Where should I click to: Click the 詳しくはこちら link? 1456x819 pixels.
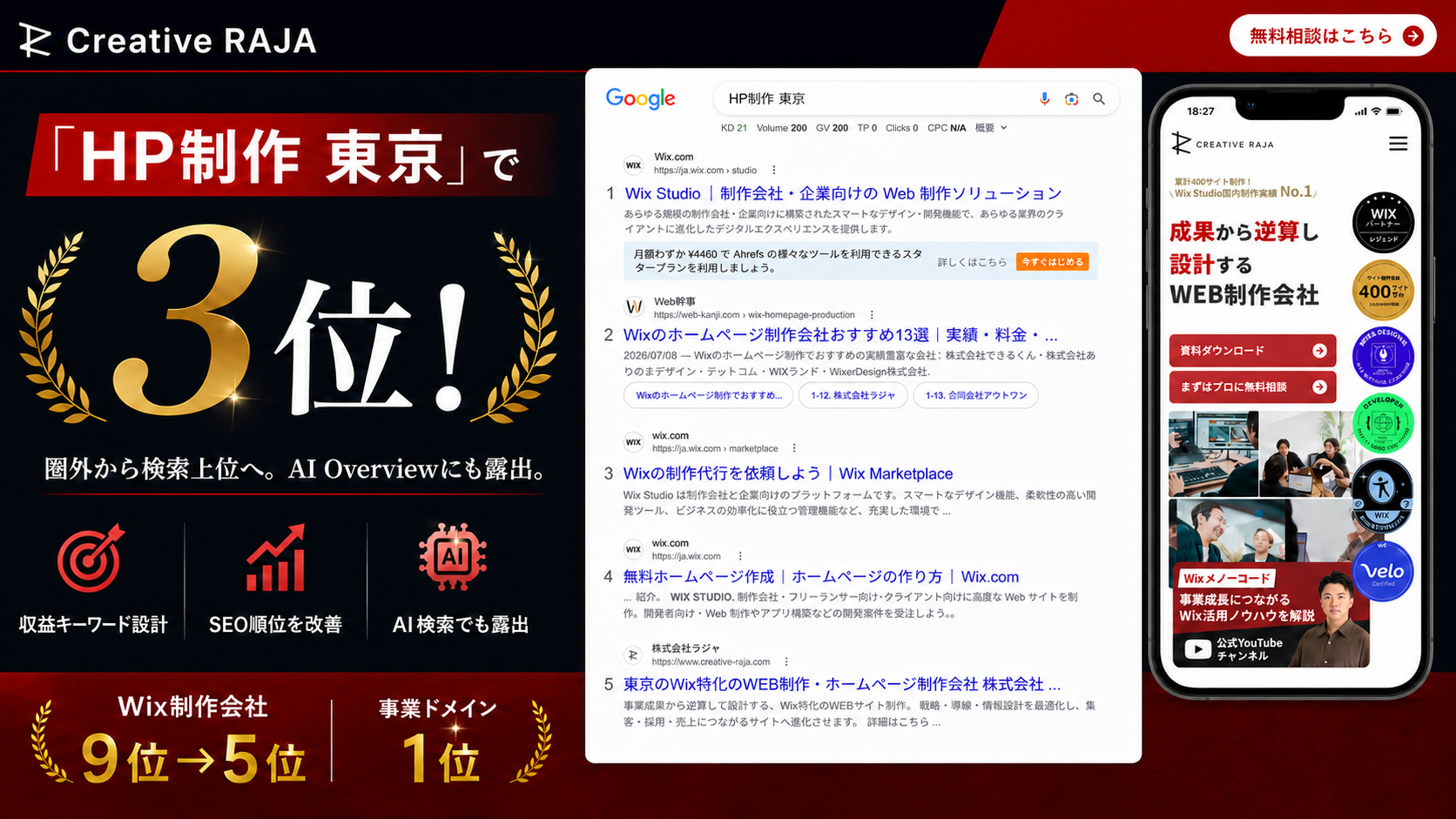(972, 262)
